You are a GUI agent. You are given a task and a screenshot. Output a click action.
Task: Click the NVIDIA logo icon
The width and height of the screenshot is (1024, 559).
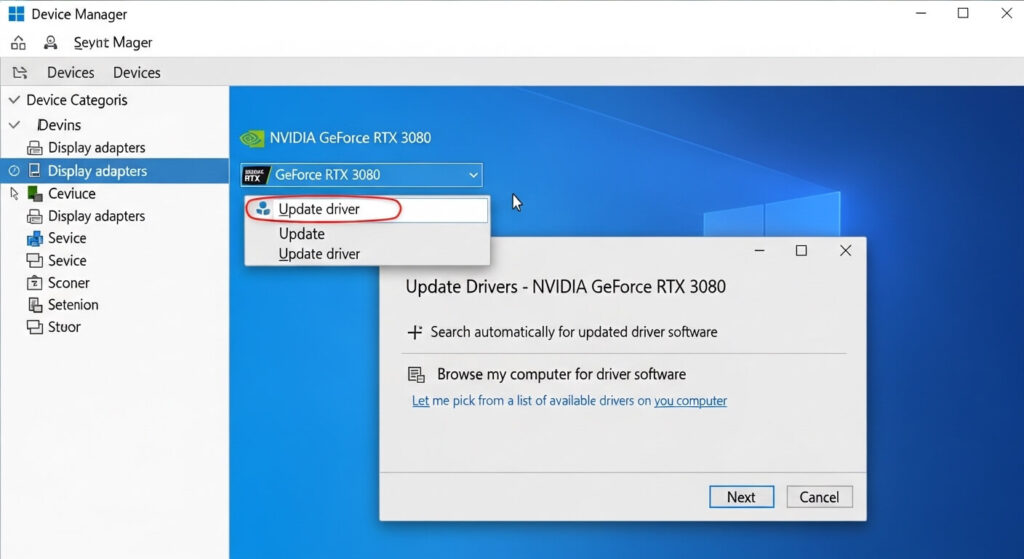[253, 138]
